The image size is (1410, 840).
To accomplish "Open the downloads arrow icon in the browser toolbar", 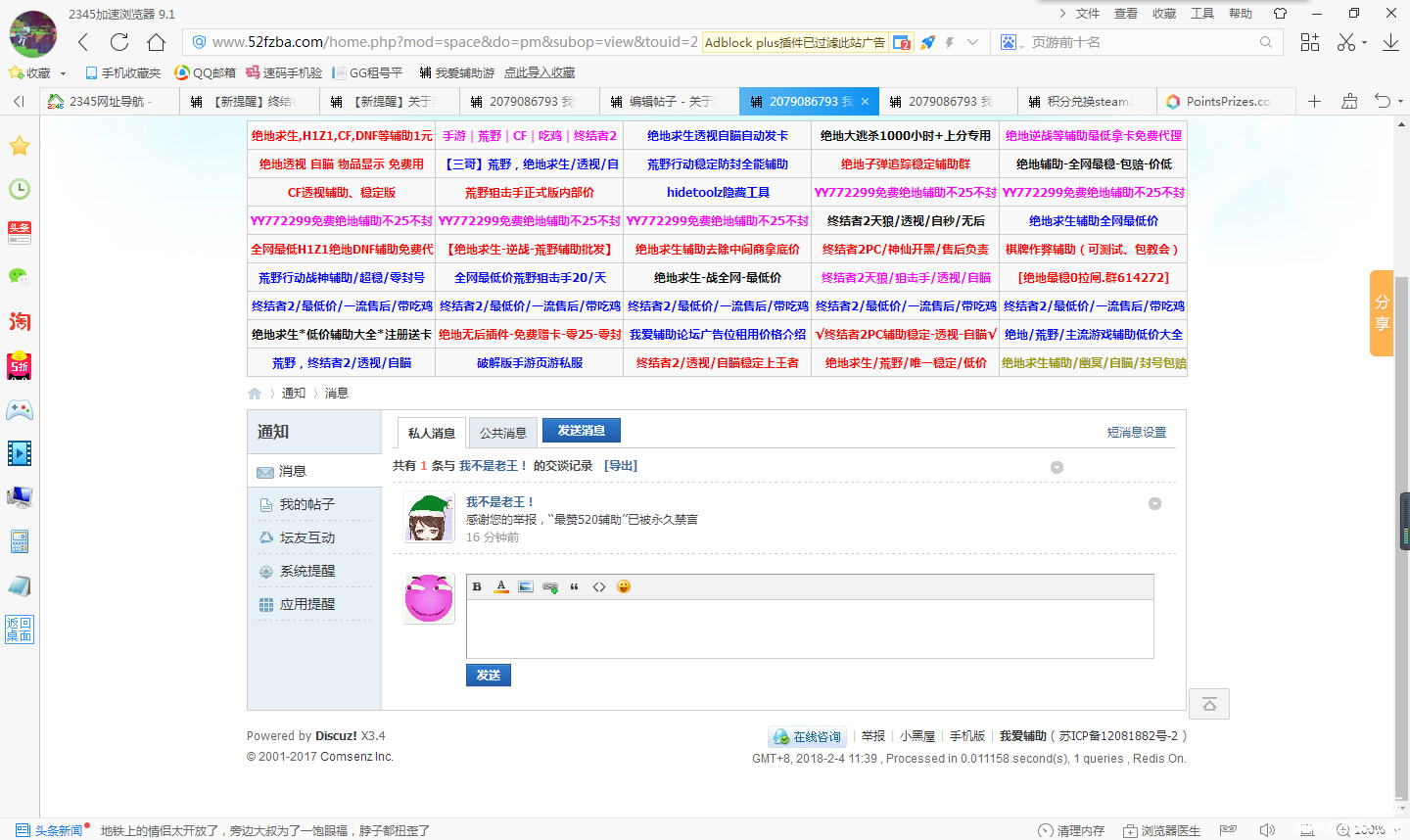I will click(x=1390, y=42).
